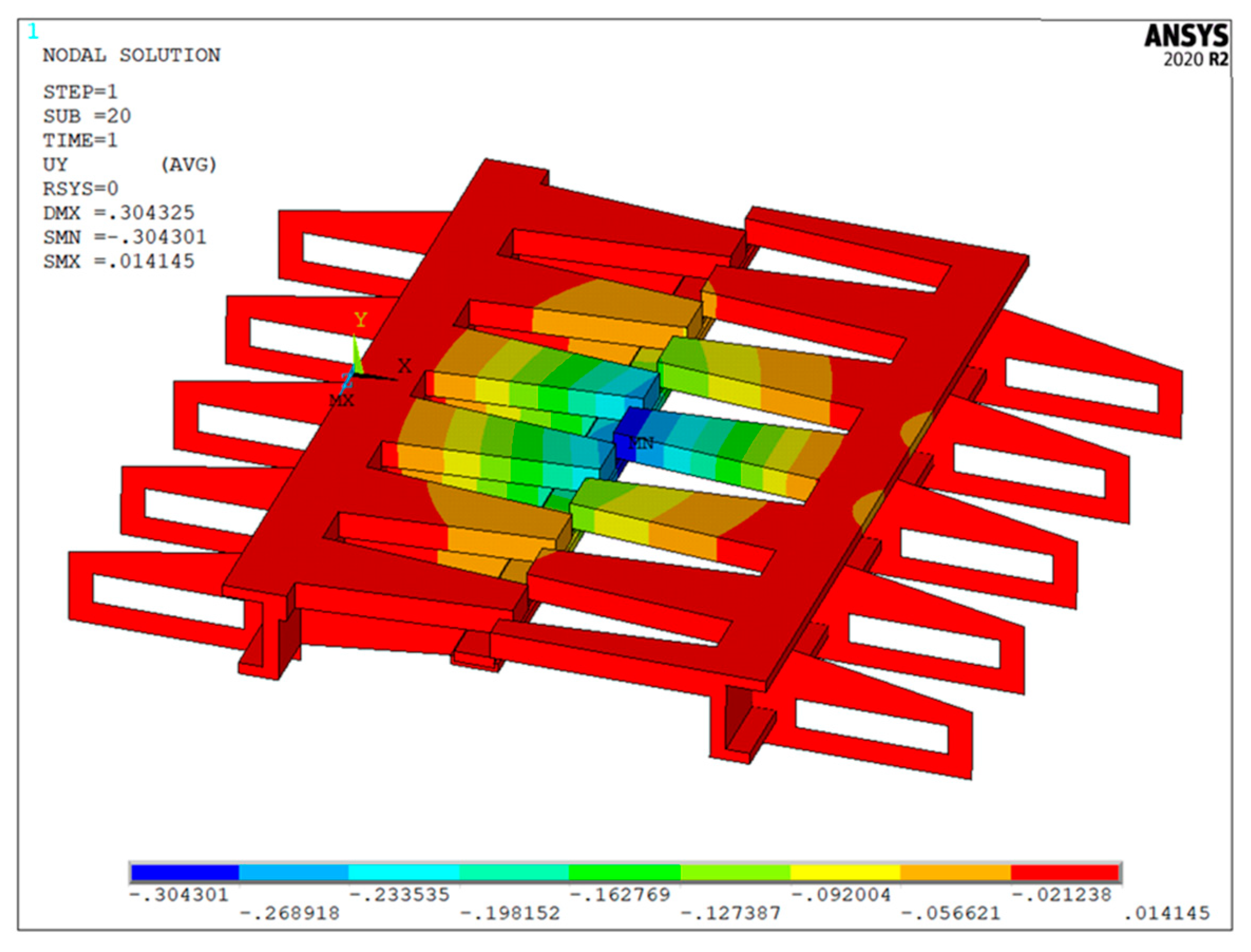
Task: Click the legend value -.162769
Action: click(x=620, y=896)
